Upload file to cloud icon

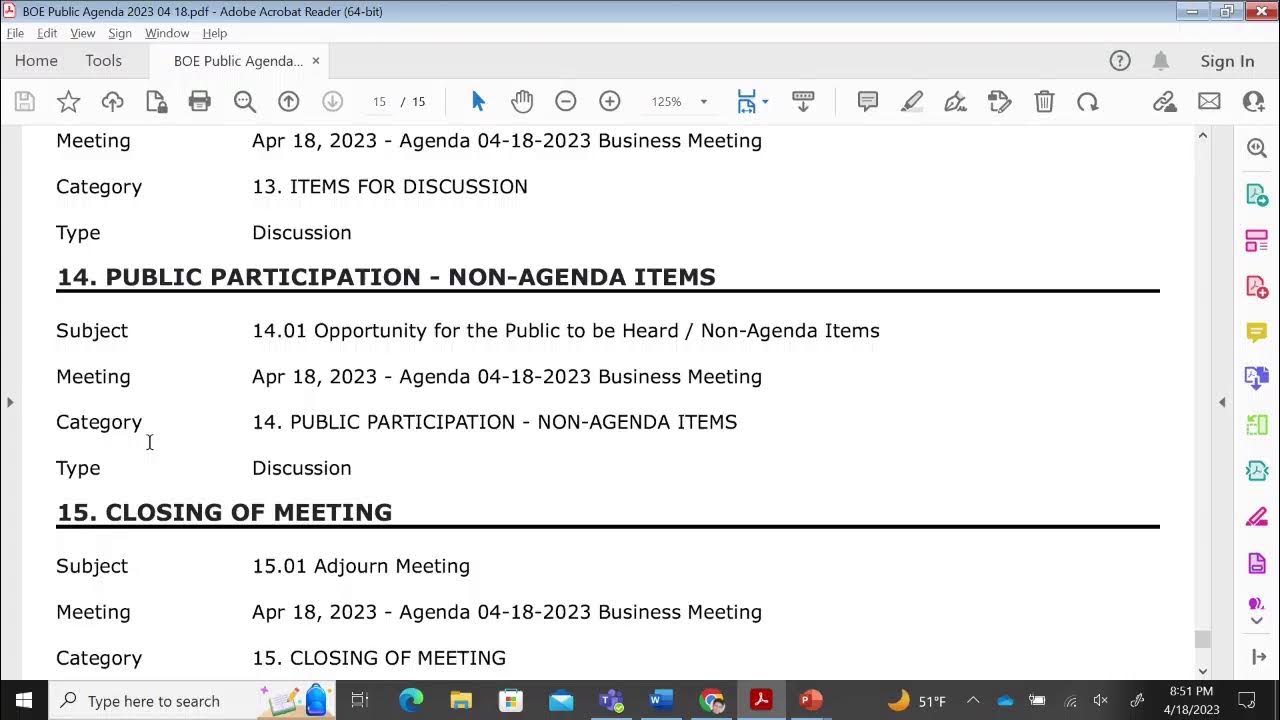(x=112, y=101)
